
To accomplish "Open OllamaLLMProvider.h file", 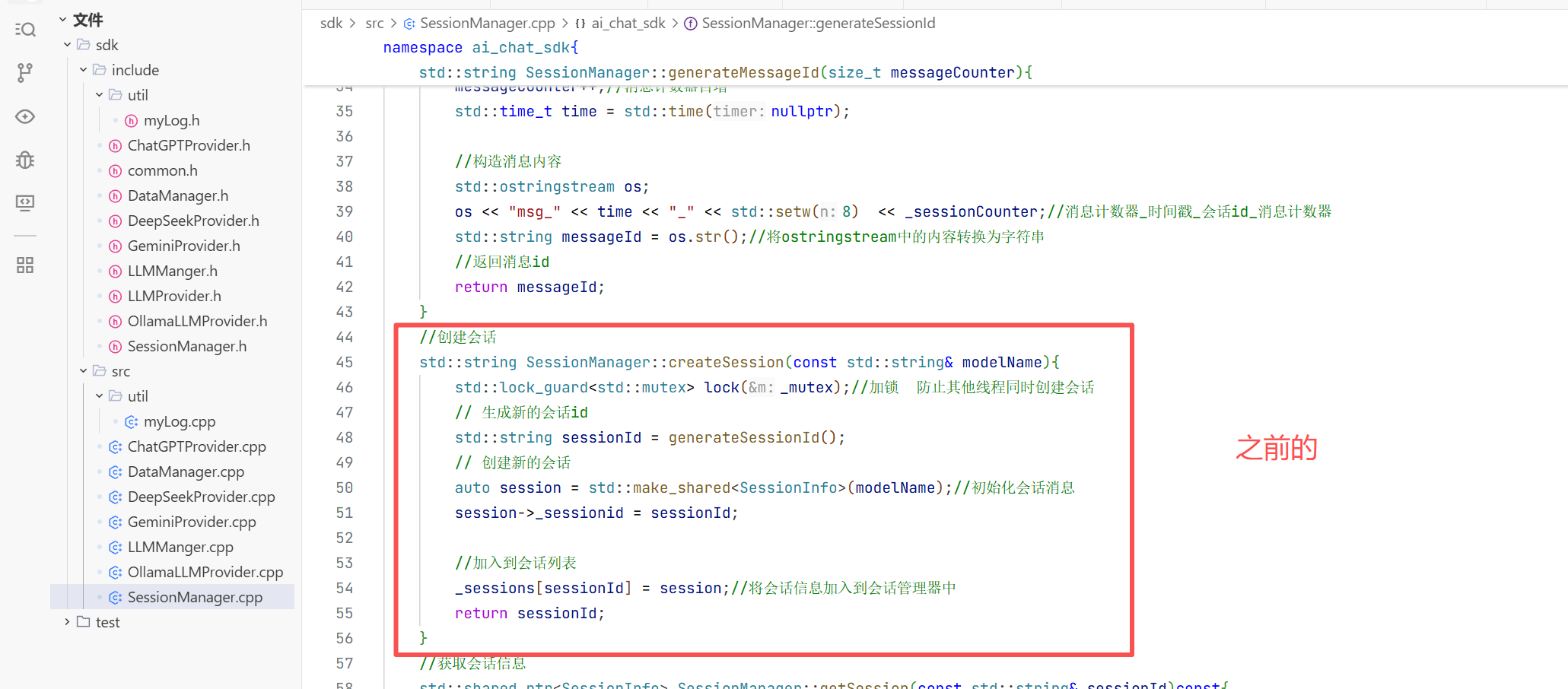I will [x=197, y=321].
